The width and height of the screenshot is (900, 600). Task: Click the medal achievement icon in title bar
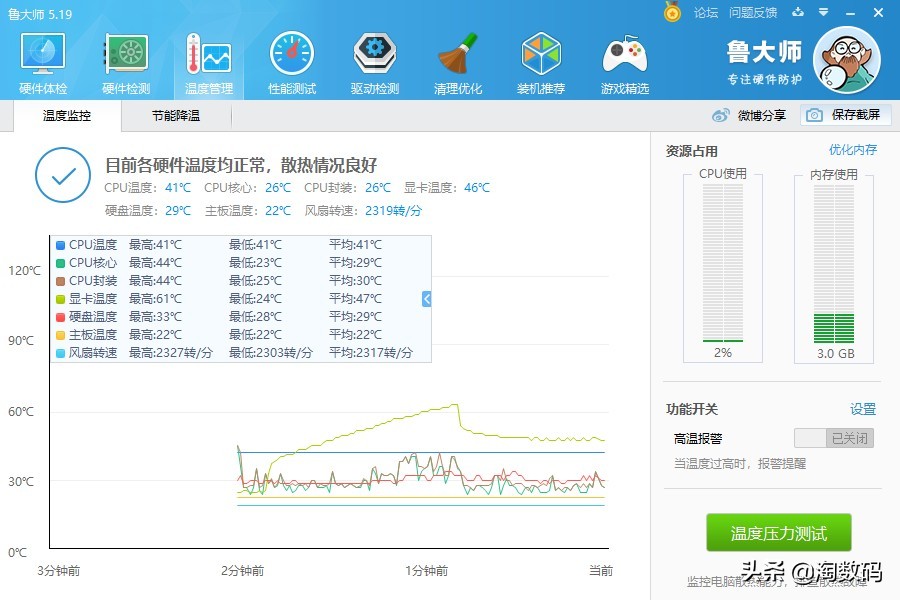pos(673,13)
